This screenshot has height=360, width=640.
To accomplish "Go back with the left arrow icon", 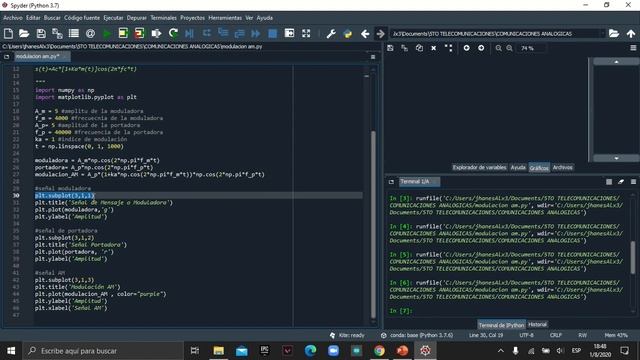I will point(365,33).
